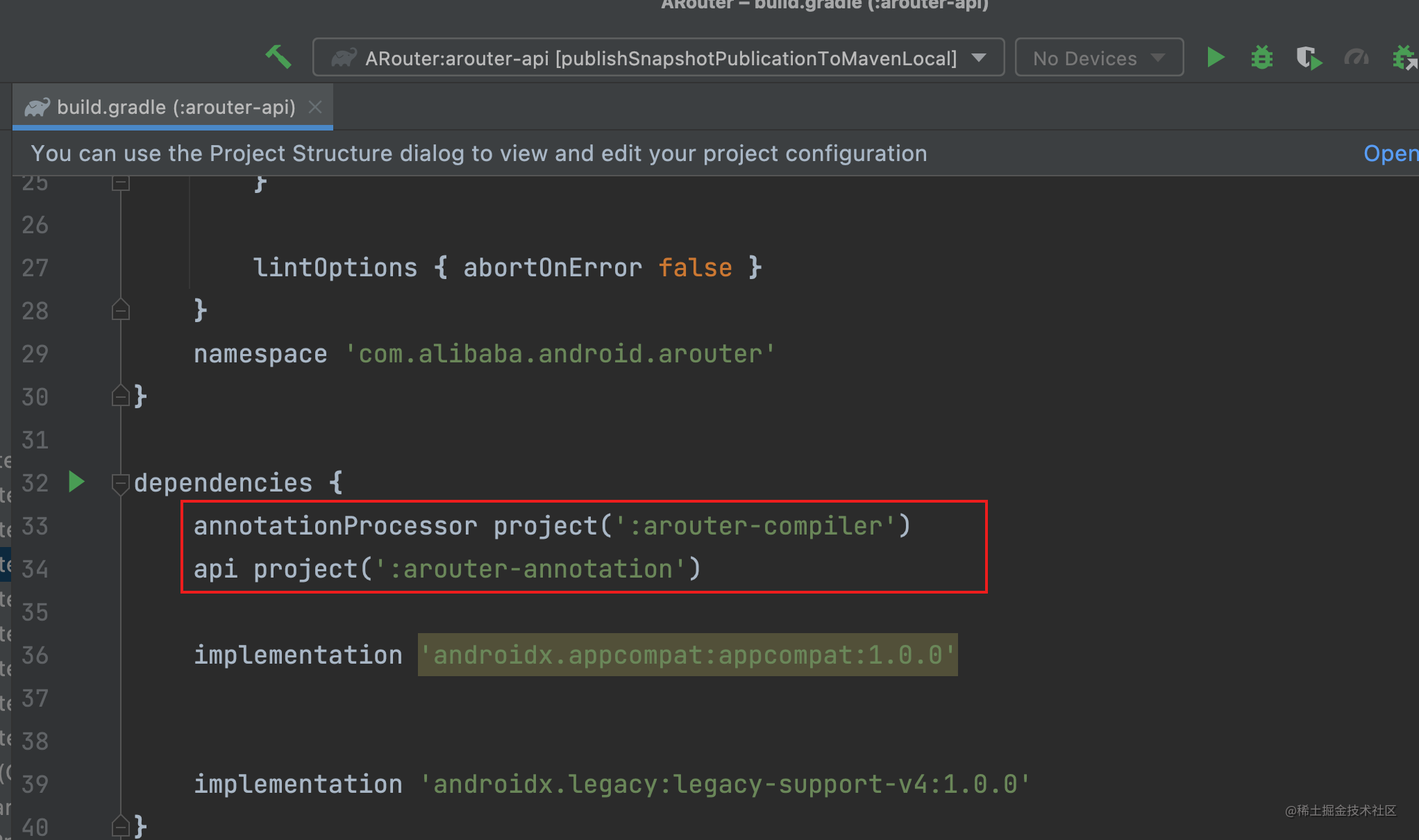Open the No Devices device selector

1099,57
